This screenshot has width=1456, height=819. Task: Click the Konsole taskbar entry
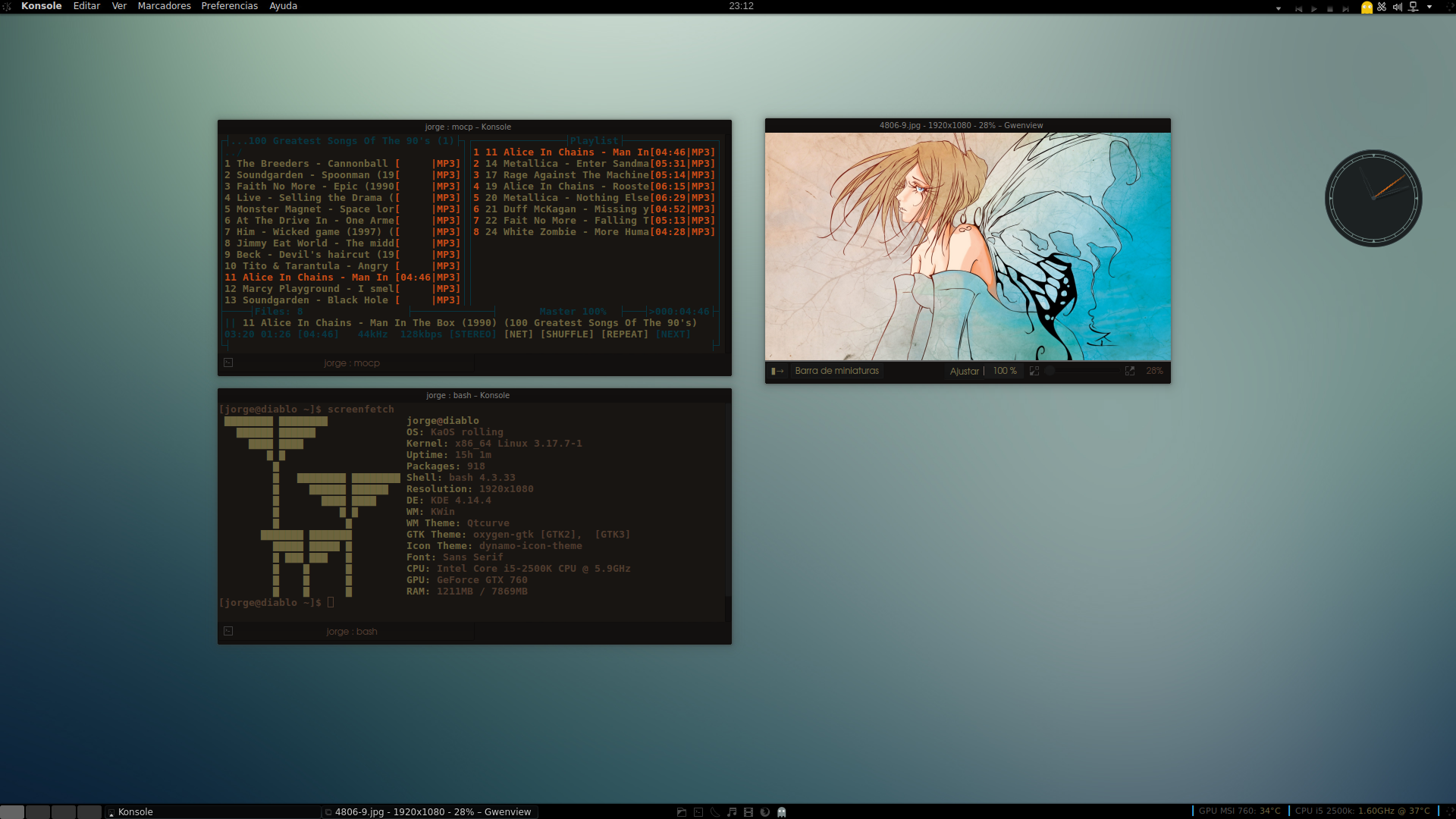pyautogui.click(x=212, y=811)
